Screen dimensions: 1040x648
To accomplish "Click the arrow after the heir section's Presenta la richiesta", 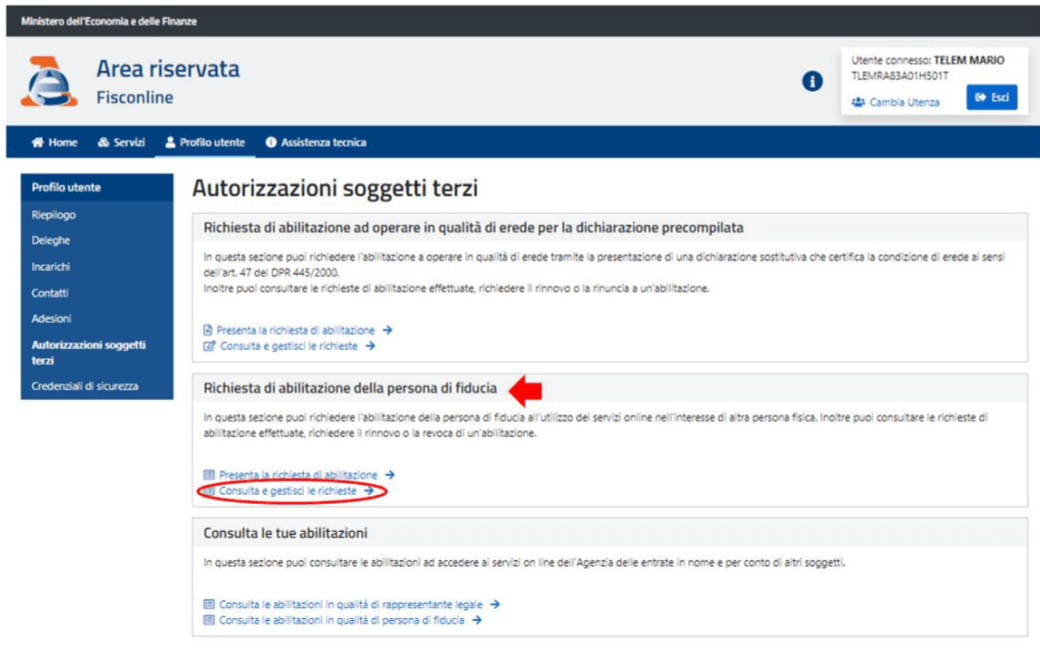I will [x=387, y=330].
